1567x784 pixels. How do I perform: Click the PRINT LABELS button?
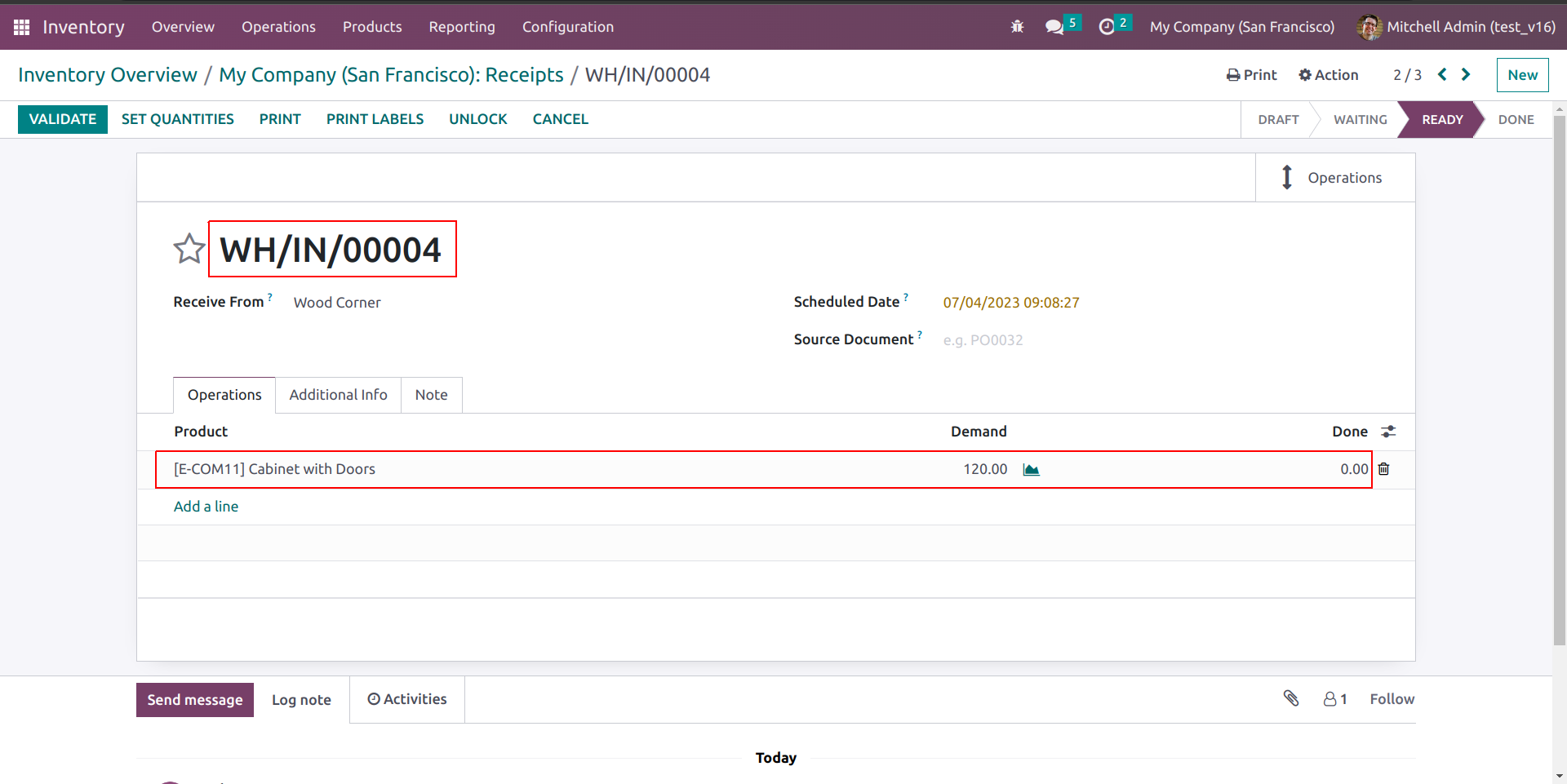[x=375, y=119]
